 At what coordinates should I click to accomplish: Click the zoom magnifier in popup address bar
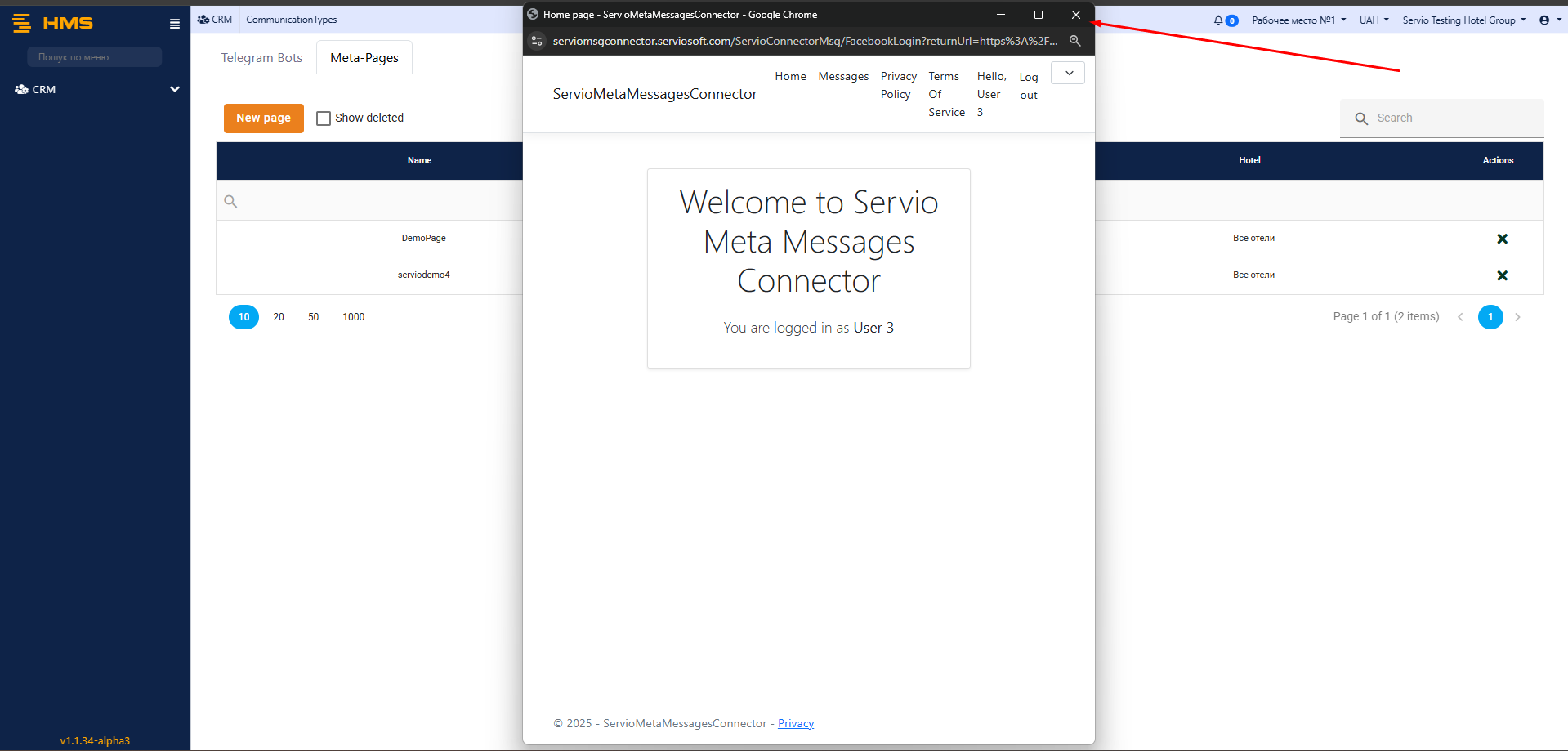tap(1074, 41)
